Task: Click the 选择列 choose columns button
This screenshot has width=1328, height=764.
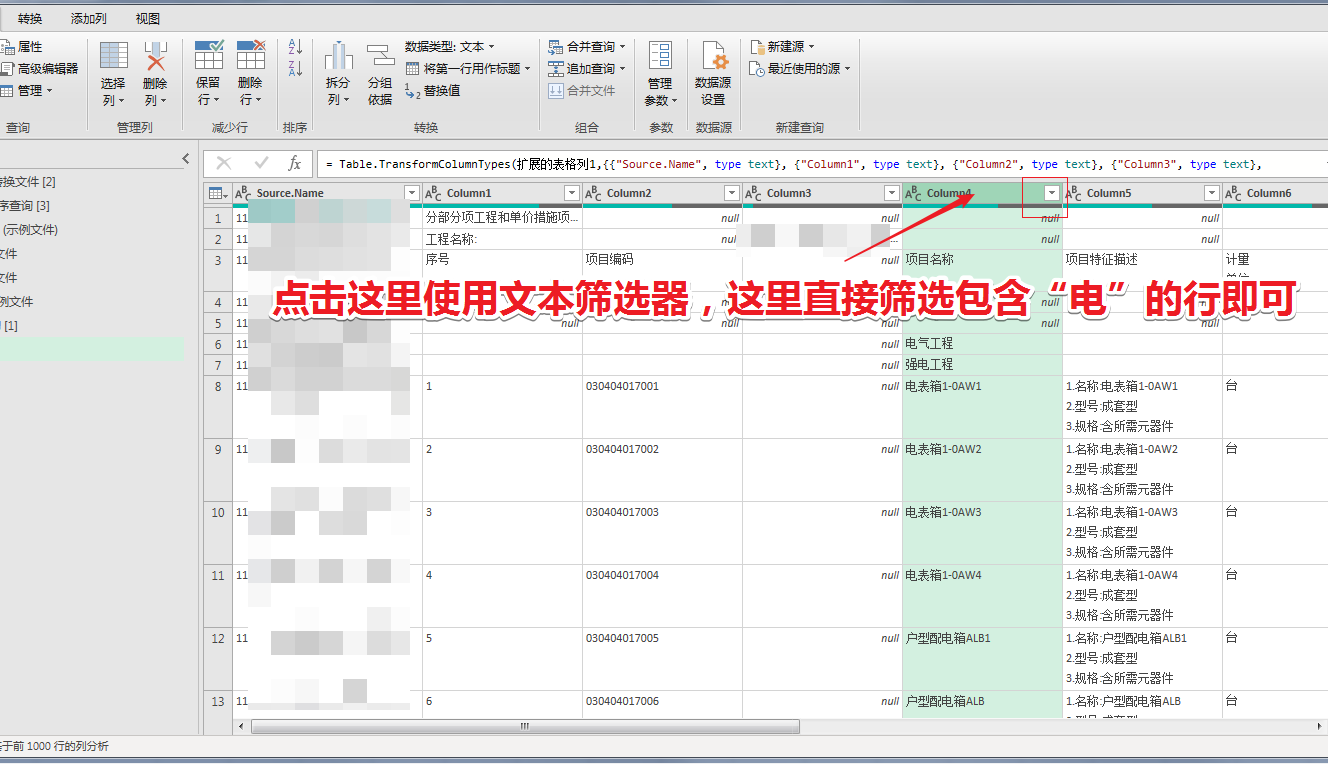Action: 113,74
